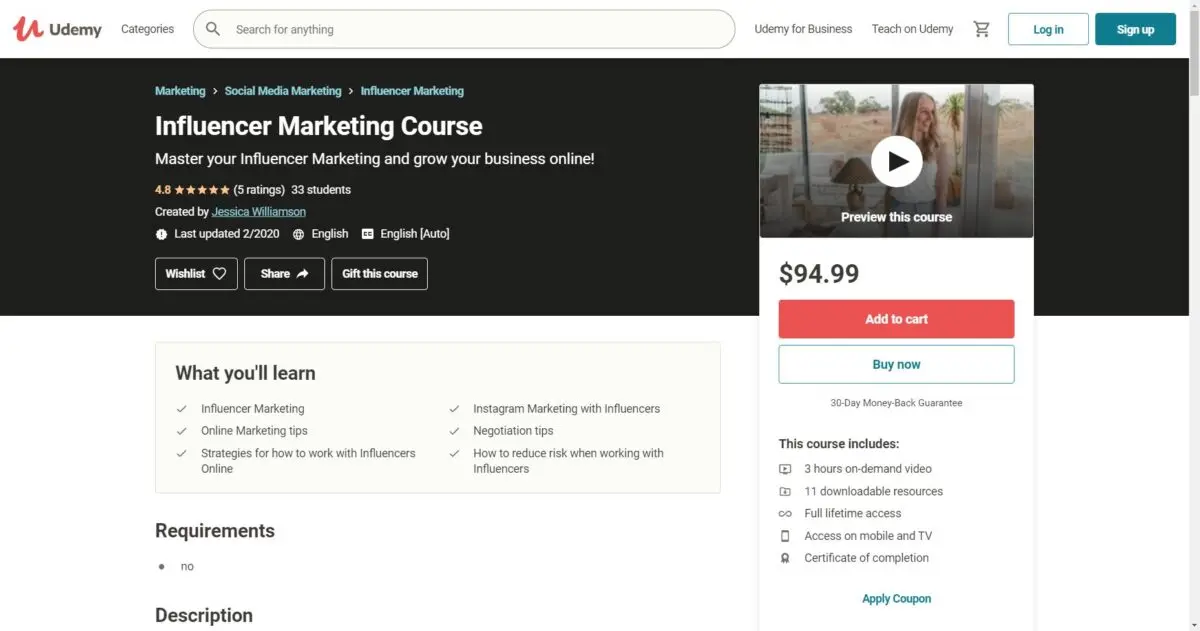This screenshot has width=1200, height=631.
Task: Click the Udemy logo
Action: (57, 29)
